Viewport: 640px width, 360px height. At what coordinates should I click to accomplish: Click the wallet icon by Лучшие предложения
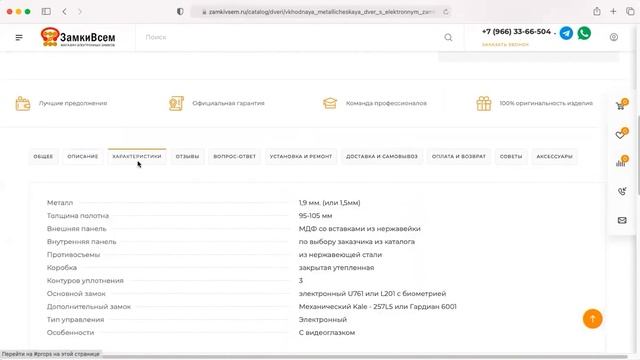(x=23, y=103)
